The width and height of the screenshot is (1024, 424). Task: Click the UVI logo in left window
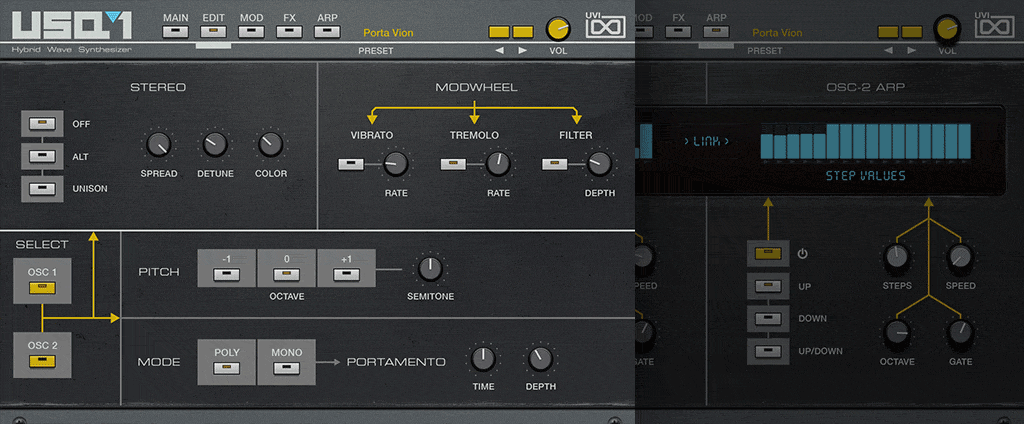click(605, 25)
